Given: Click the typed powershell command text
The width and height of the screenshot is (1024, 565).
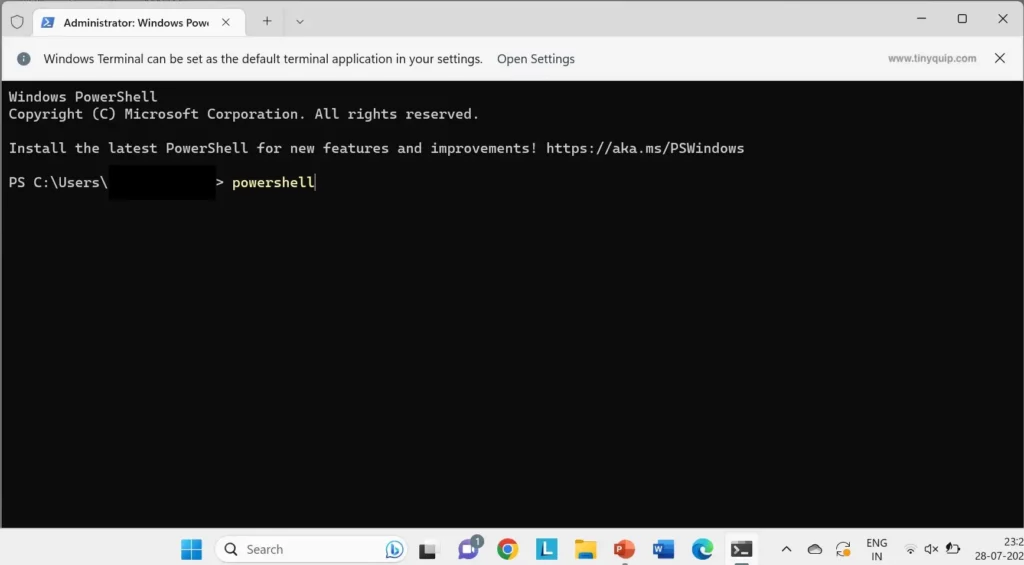Looking at the screenshot, I should coord(273,182).
